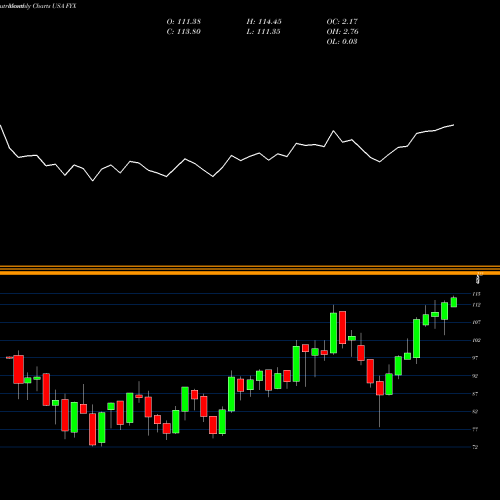This screenshot has height=500, width=500.
Task: Click the OC: 2.17 reading
Action: [342, 22]
